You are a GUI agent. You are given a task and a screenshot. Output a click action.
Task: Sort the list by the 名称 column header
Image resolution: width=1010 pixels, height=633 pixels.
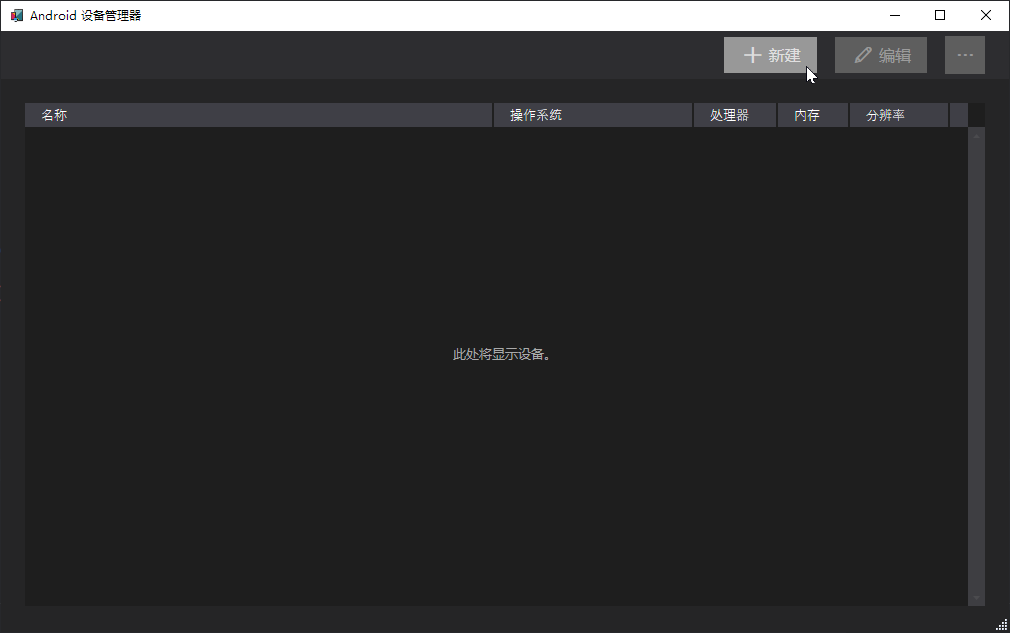click(258, 115)
